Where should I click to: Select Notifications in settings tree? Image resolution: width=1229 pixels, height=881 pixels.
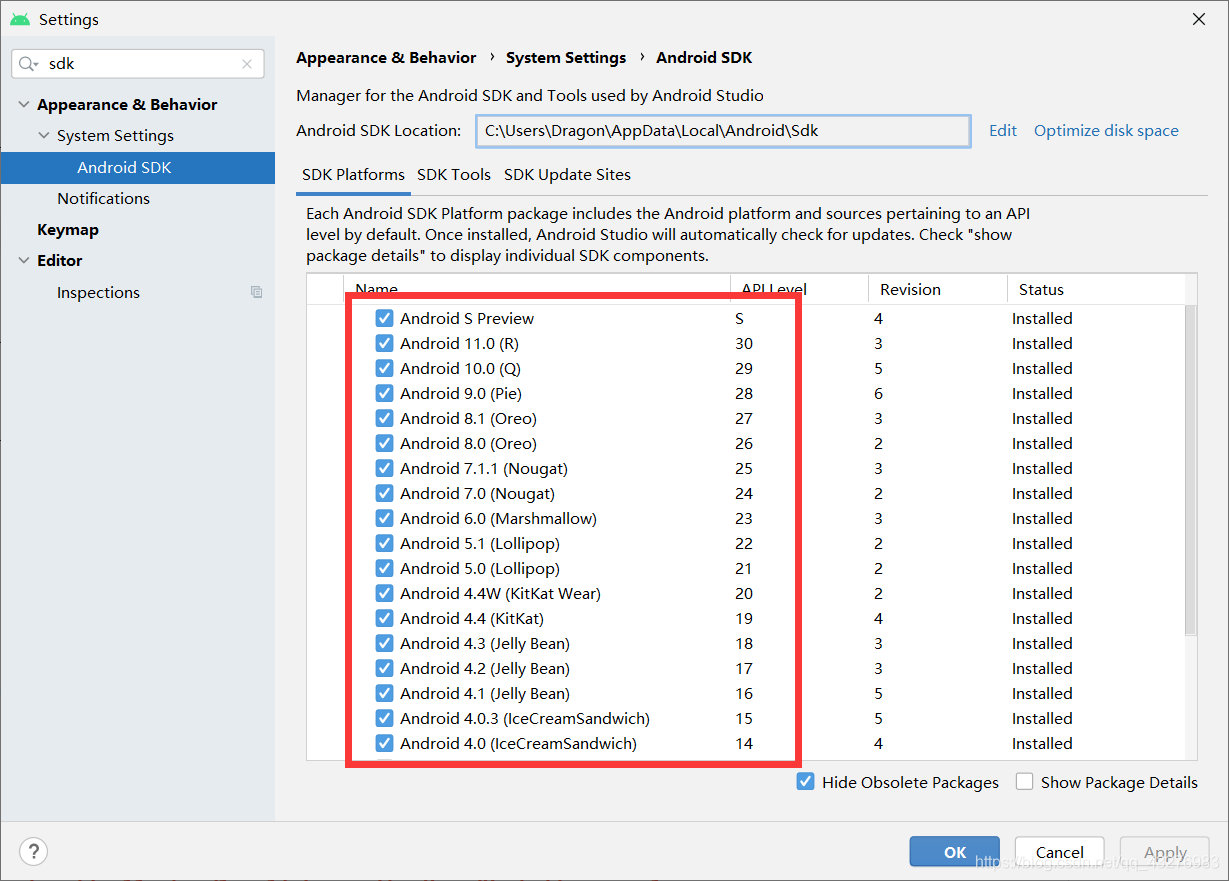(103, 198)
